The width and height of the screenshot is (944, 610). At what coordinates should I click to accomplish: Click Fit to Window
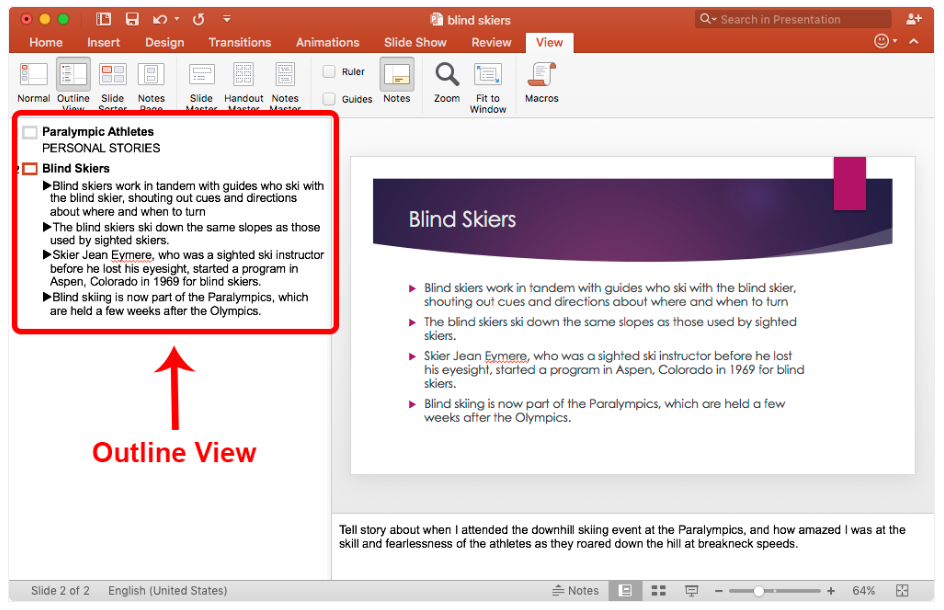[x=488, y=80]
